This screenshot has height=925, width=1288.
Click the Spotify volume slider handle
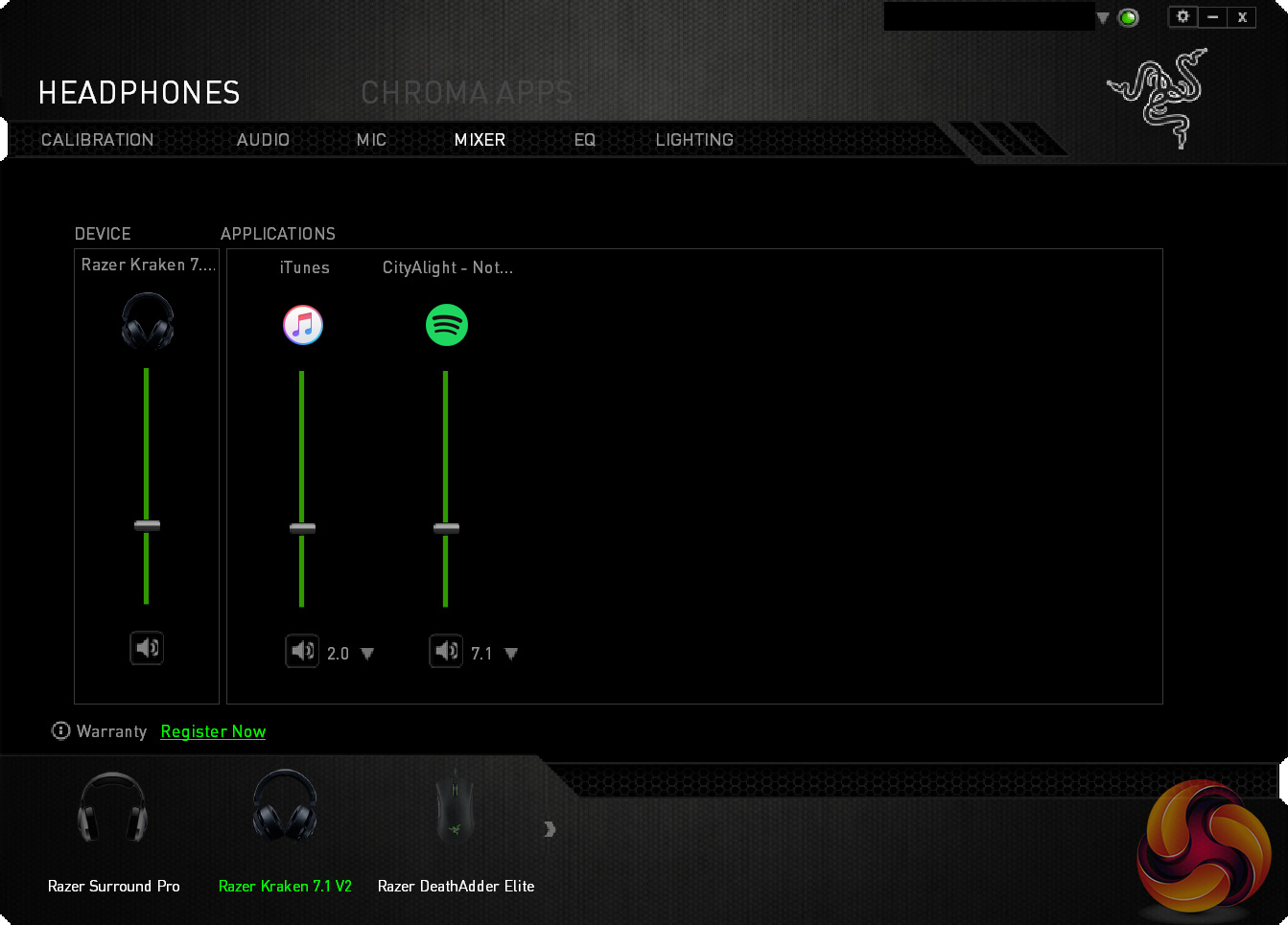[x=446, y=528]
